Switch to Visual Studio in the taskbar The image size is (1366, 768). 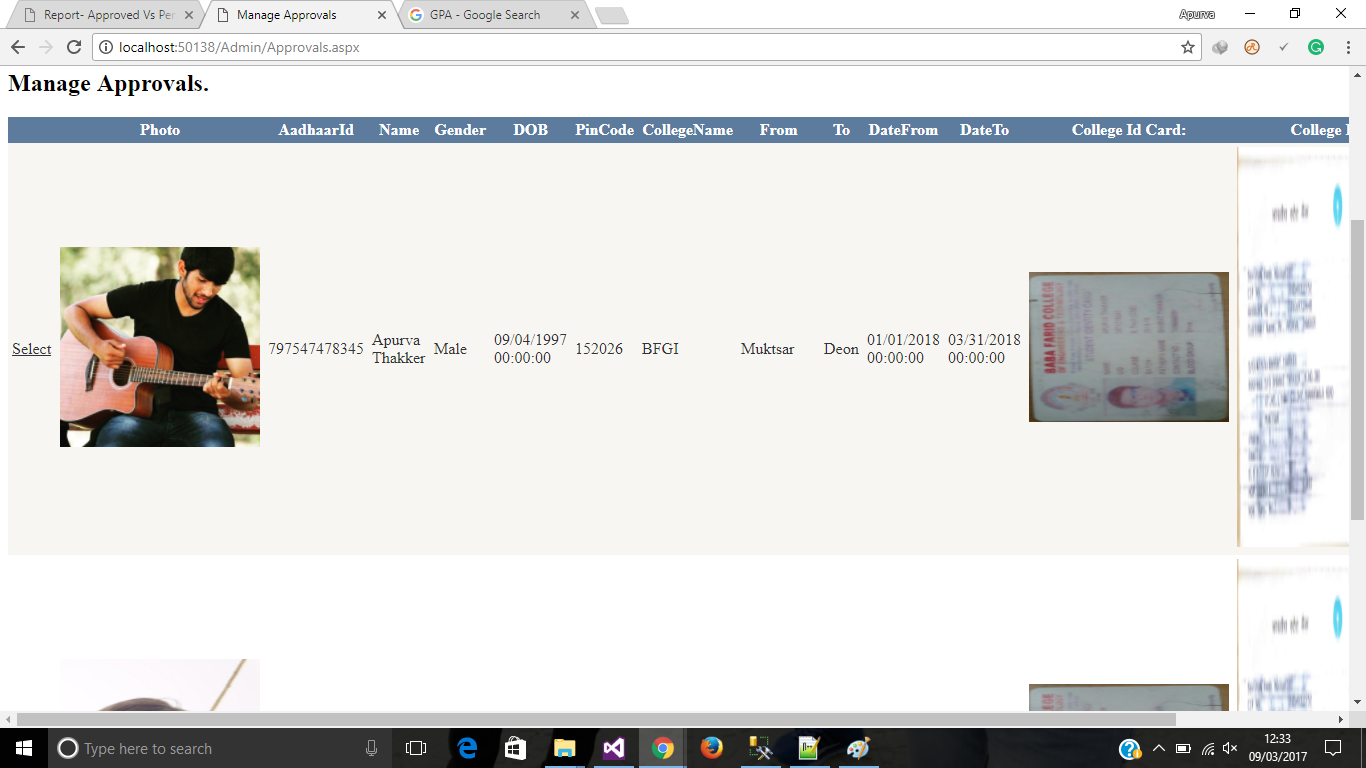coord(614,748)
